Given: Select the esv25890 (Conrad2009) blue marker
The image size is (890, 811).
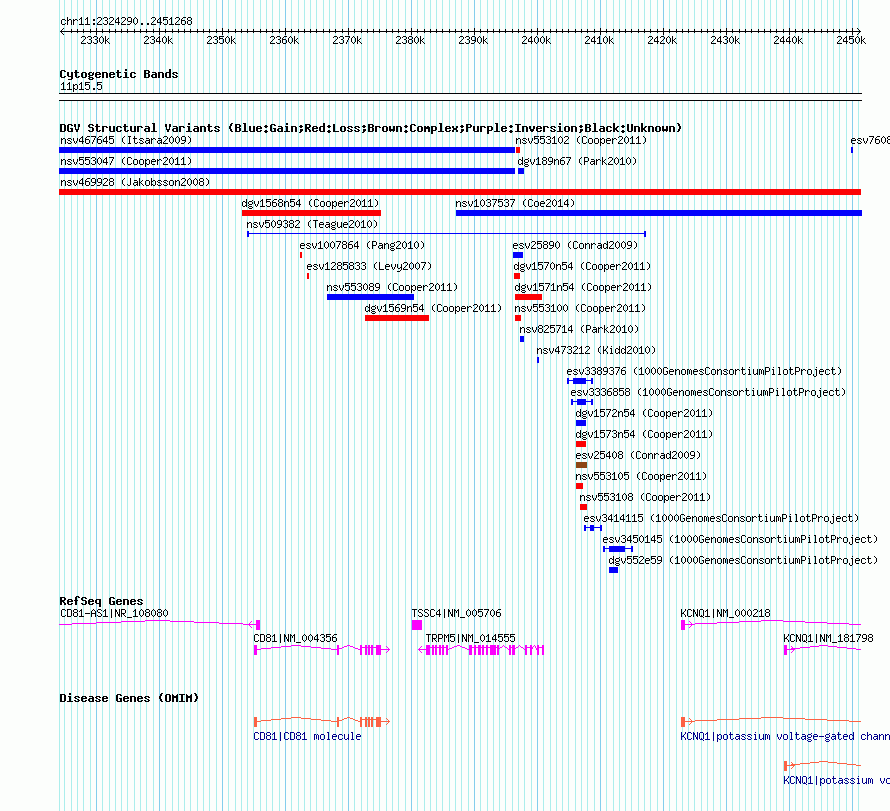Looking at the screenshot, I should coord(518,255).
